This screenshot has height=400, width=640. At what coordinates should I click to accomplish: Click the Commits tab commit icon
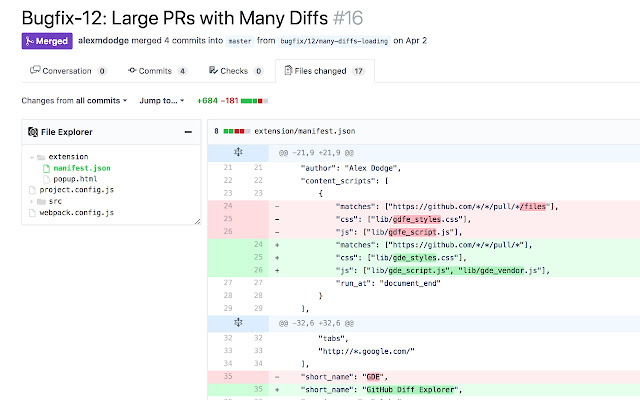(134, 71)
